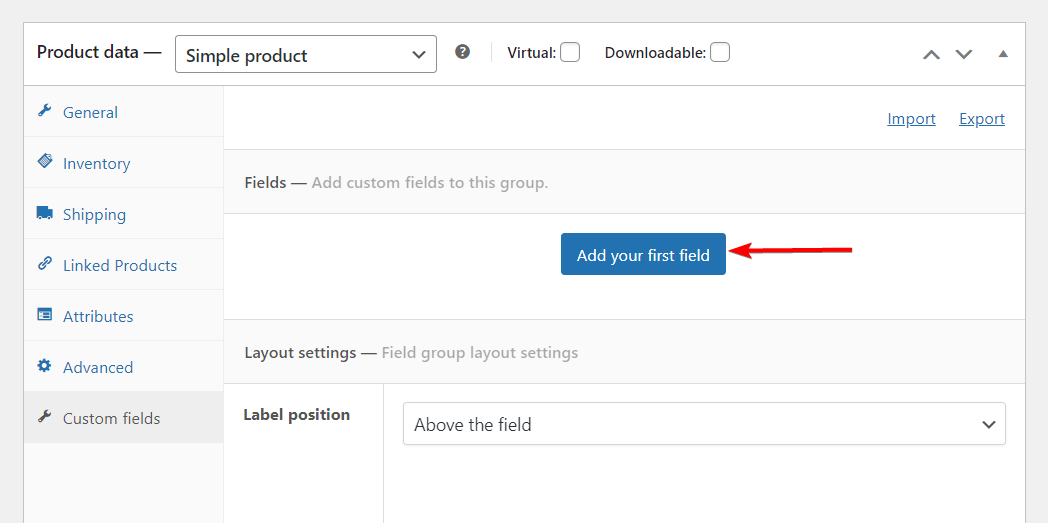Screen dimensions: 1048x523
Task: Click the Inventory tag icon
Action: [x=45, y=162]
